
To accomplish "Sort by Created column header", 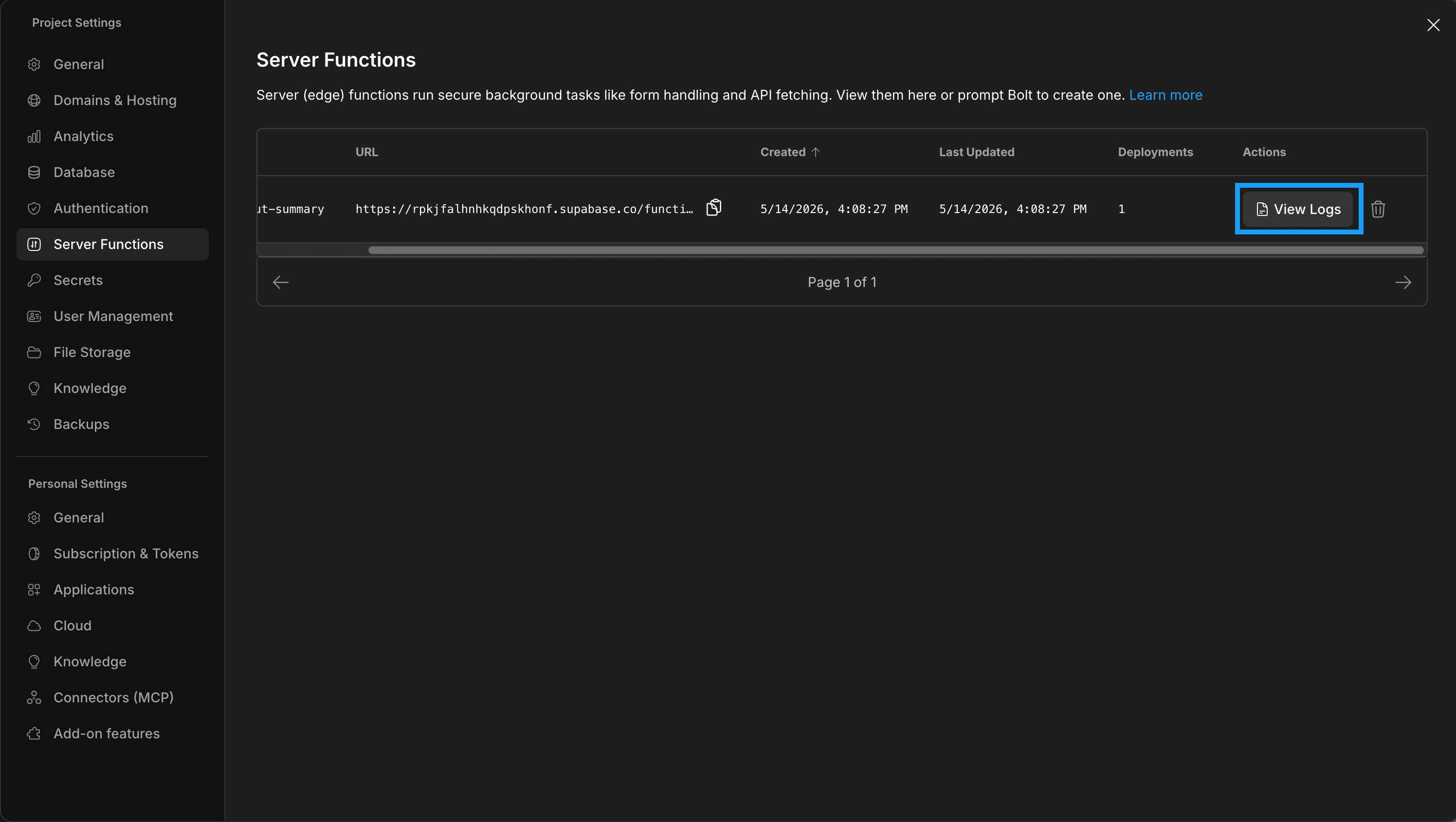I will (790, 152).
